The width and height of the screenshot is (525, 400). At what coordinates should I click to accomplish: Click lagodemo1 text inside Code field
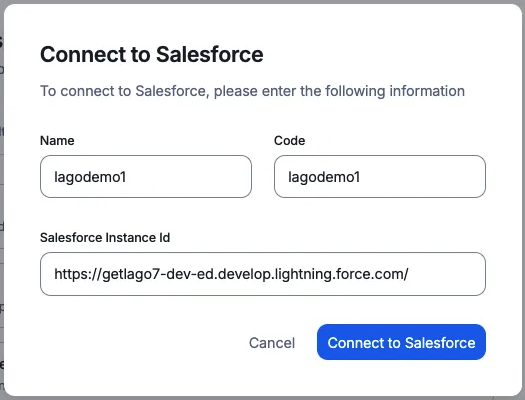click(324, 177)
